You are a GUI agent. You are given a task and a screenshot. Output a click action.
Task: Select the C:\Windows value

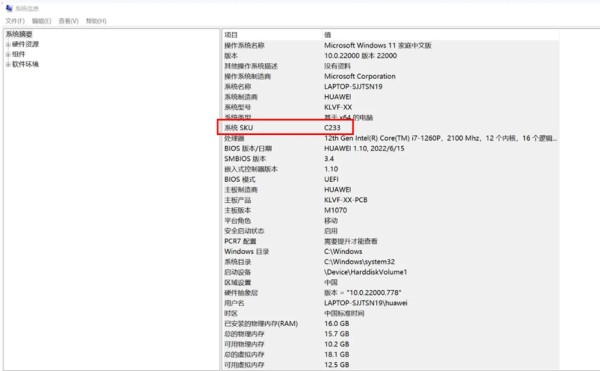pyautogui.click(x=343, y=252)
